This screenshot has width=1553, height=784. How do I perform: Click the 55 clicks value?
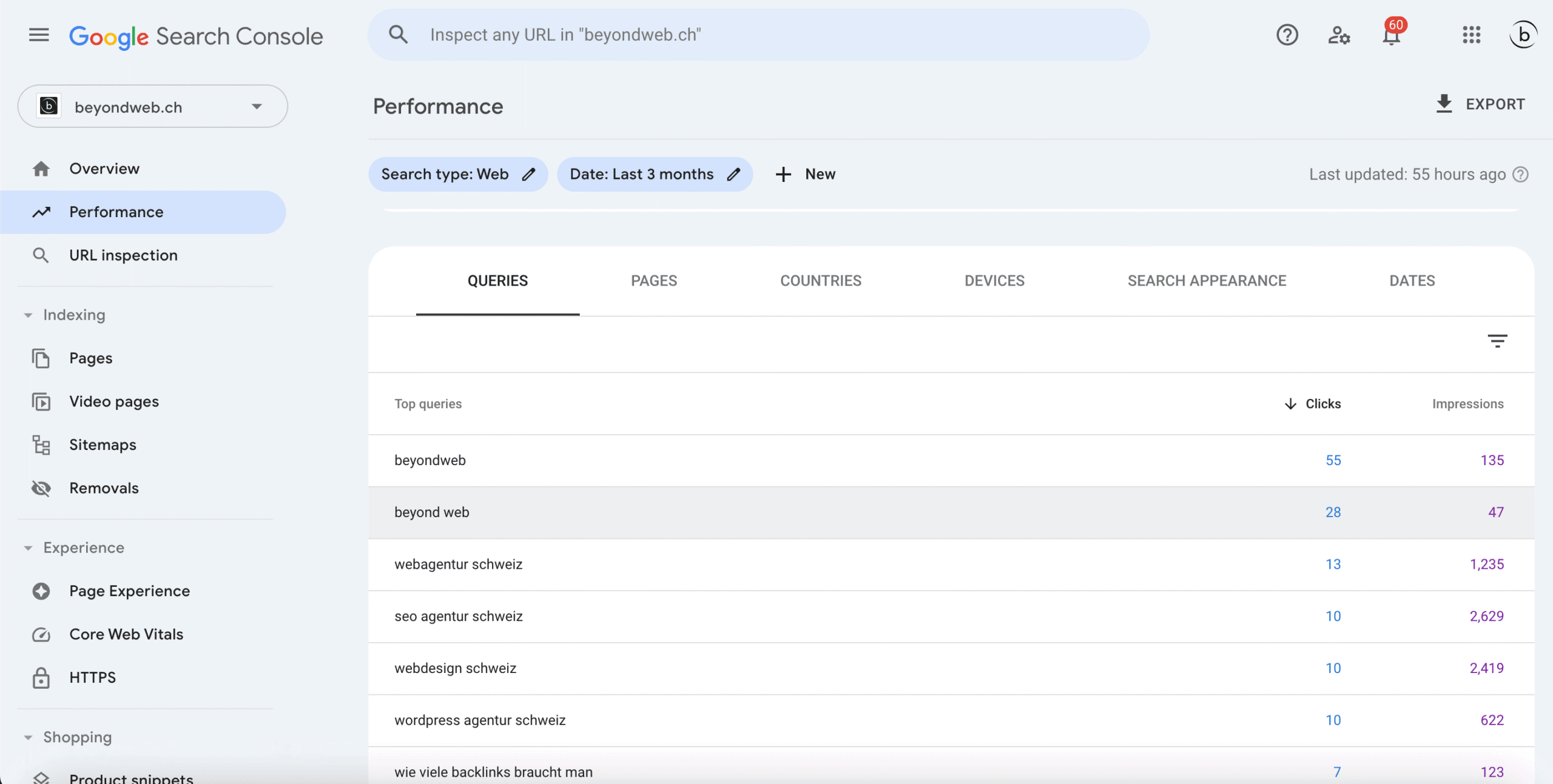coord(1333,460)
